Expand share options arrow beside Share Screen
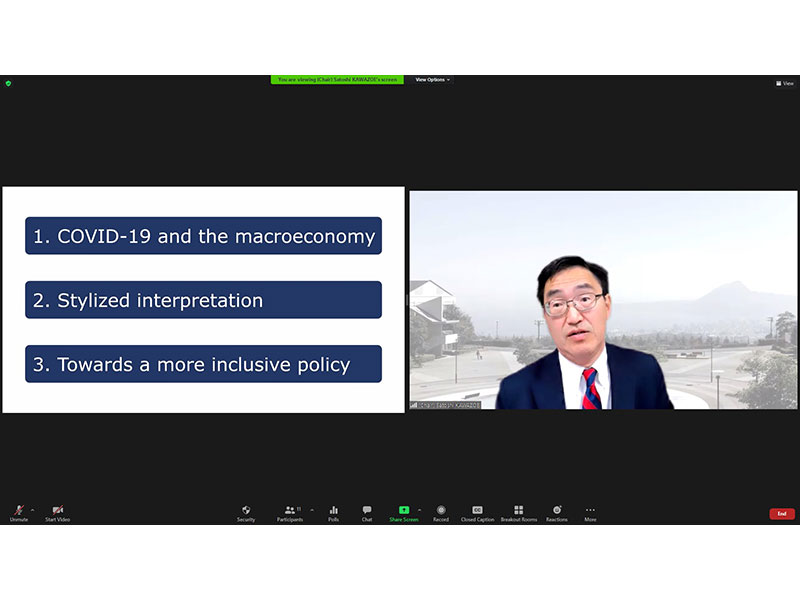The width and height of the screenshot is (800, 600). tap(420, 509)
